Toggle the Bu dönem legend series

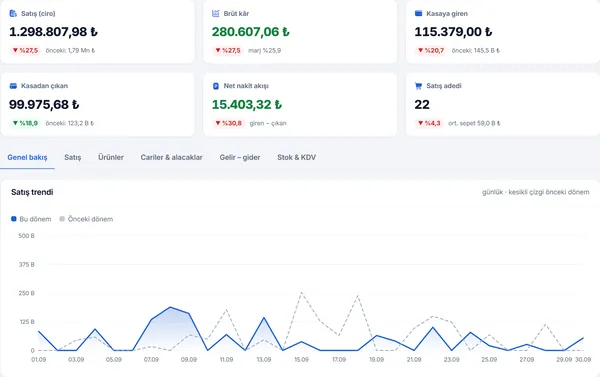click(31, 219)
